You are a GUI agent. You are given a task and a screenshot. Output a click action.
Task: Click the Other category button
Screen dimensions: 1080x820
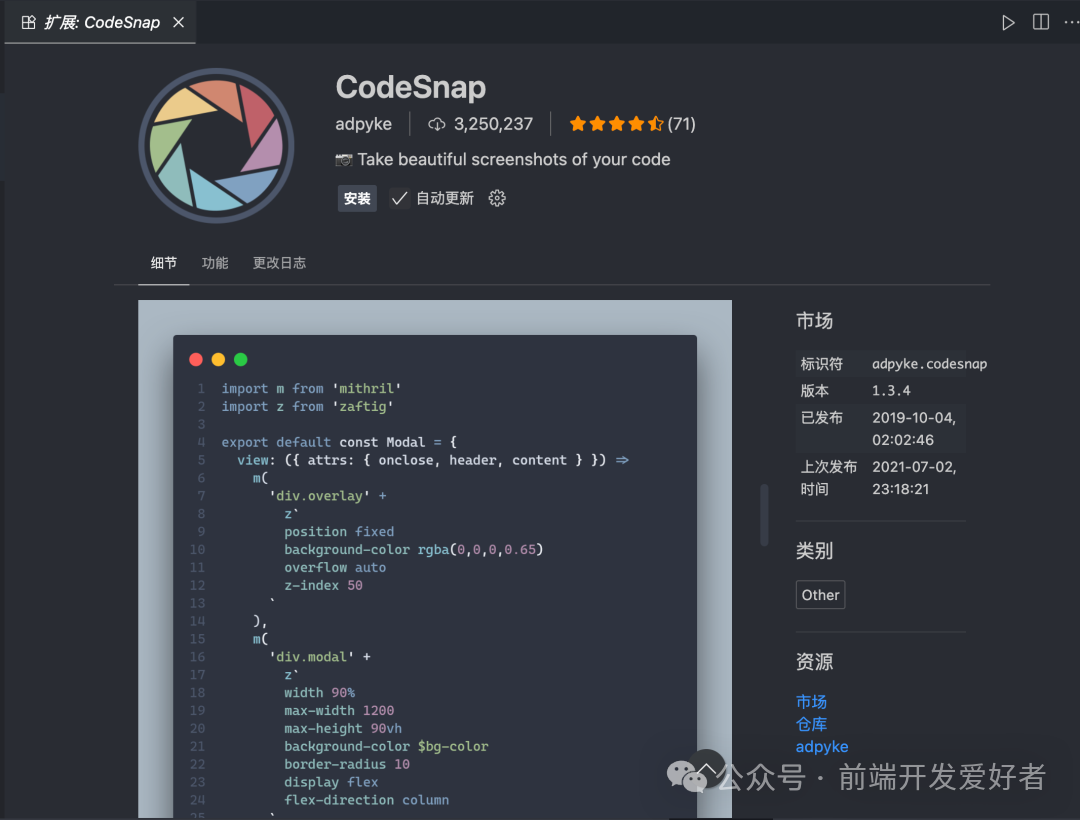(820, 594)
